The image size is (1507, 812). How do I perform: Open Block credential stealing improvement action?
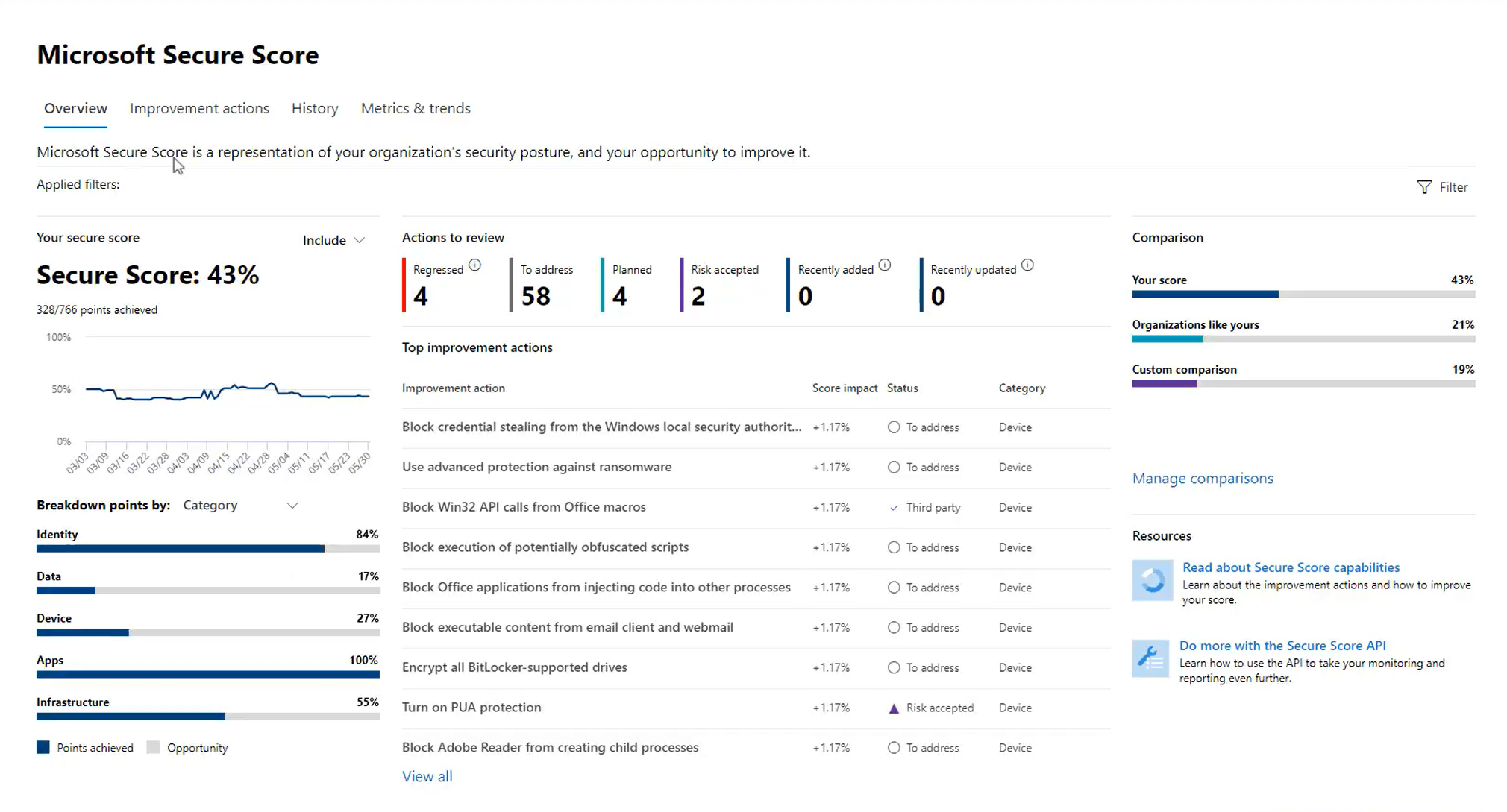[x=601, y=427]
